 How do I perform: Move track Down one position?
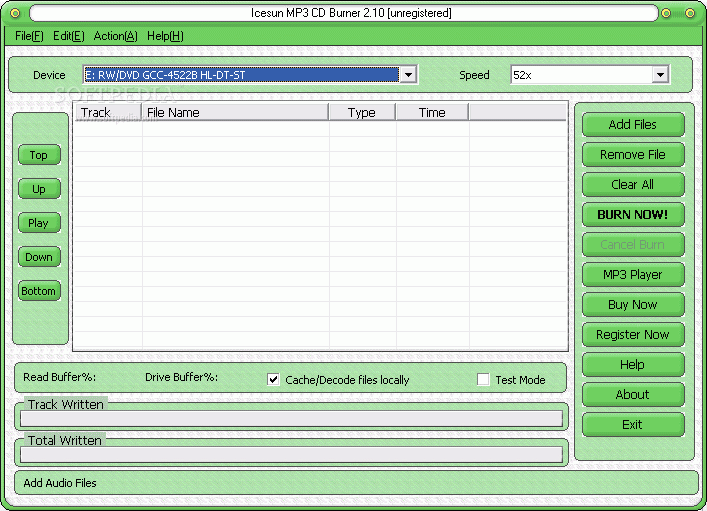[39, 257]
